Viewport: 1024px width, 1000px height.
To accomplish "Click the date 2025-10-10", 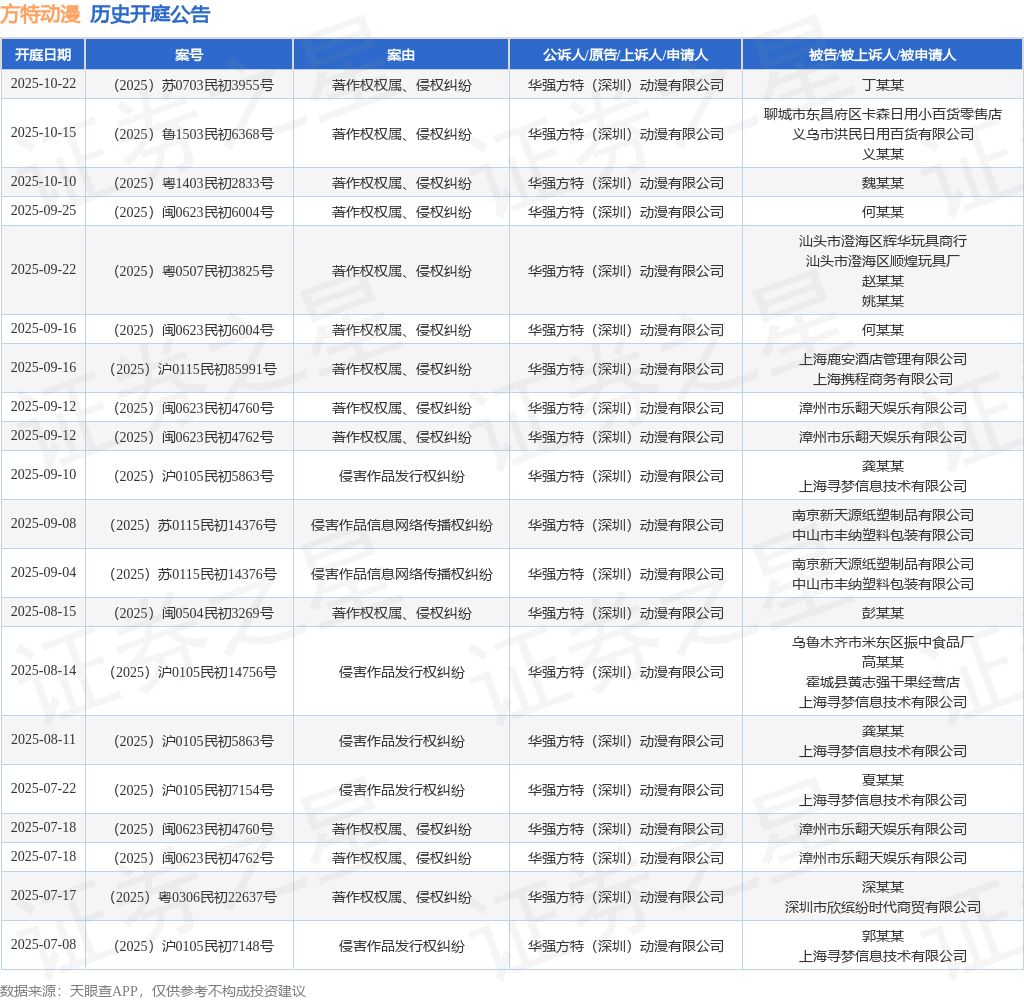I will (43, 182).
